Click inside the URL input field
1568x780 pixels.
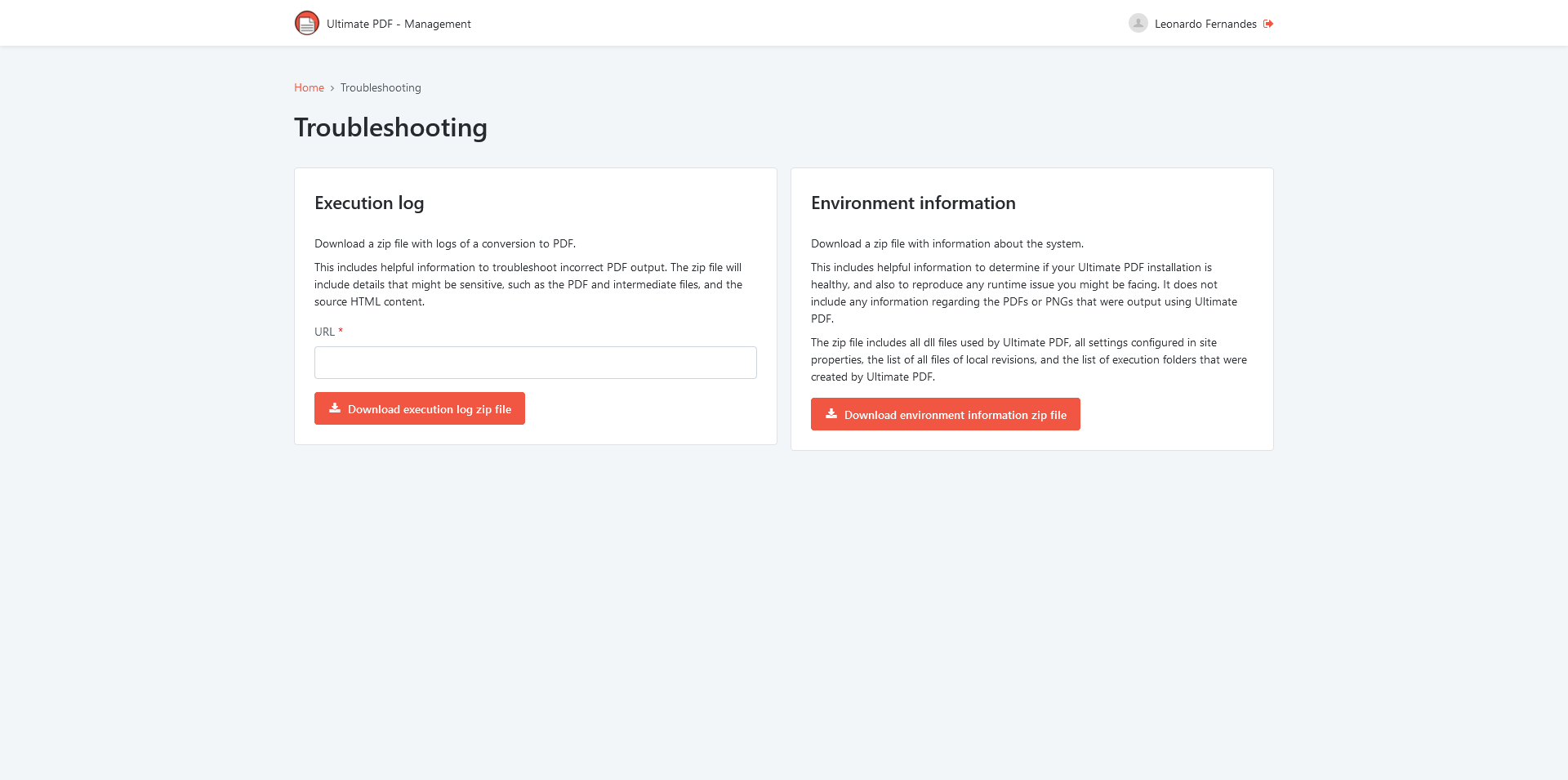coord(535,362)
